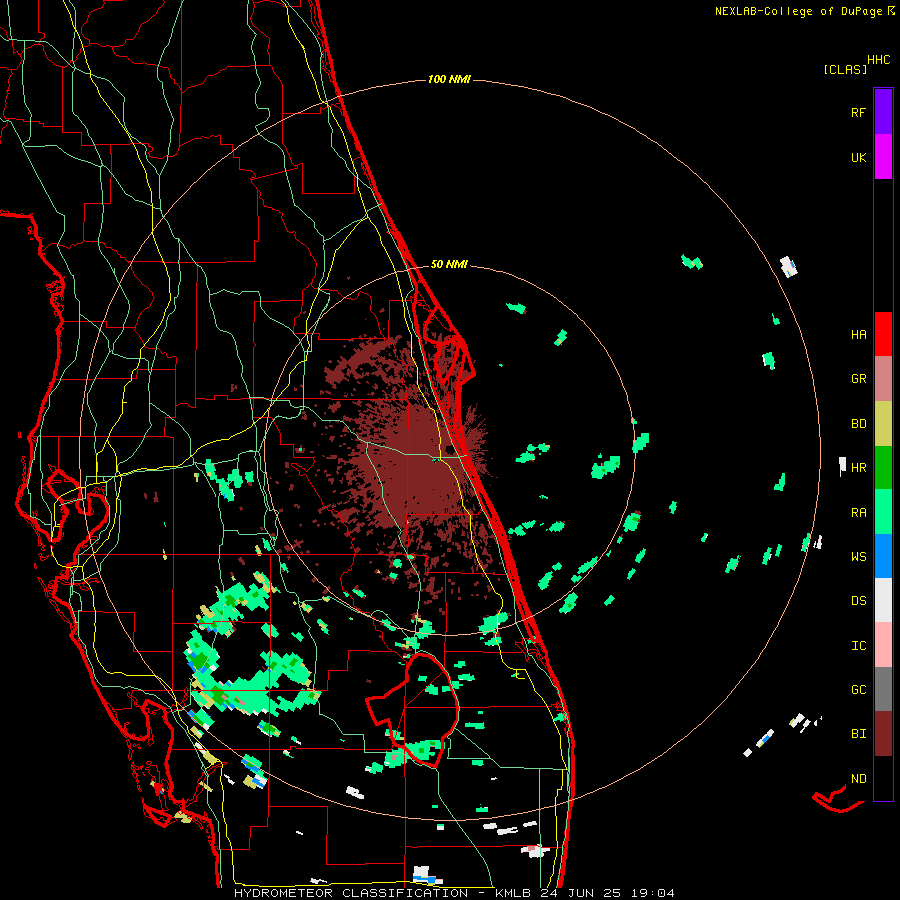
Task: Click the KMLB radar site identifier
Action: coord(514,893)
